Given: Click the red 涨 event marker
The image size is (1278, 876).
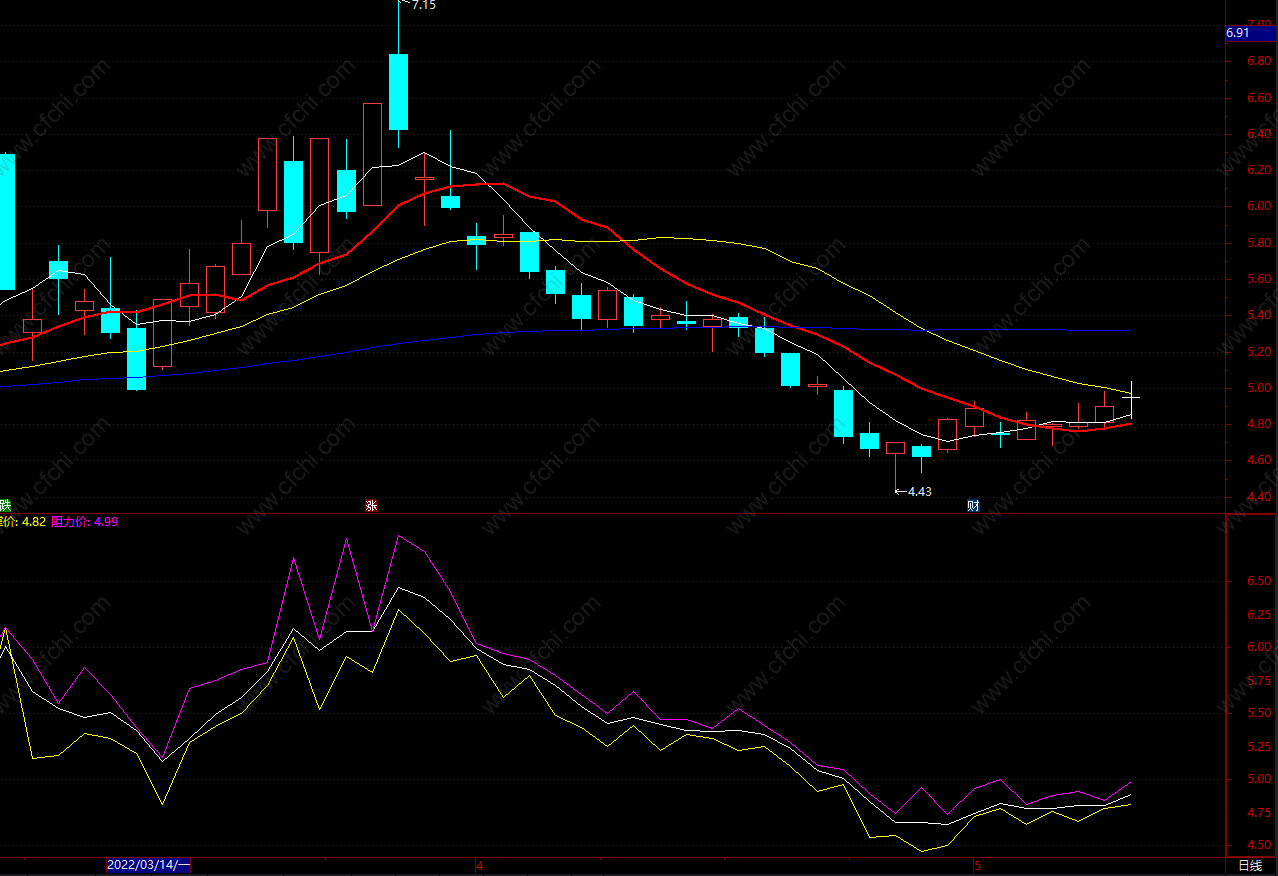Looking at the screenshot, I should pos(371,505).
